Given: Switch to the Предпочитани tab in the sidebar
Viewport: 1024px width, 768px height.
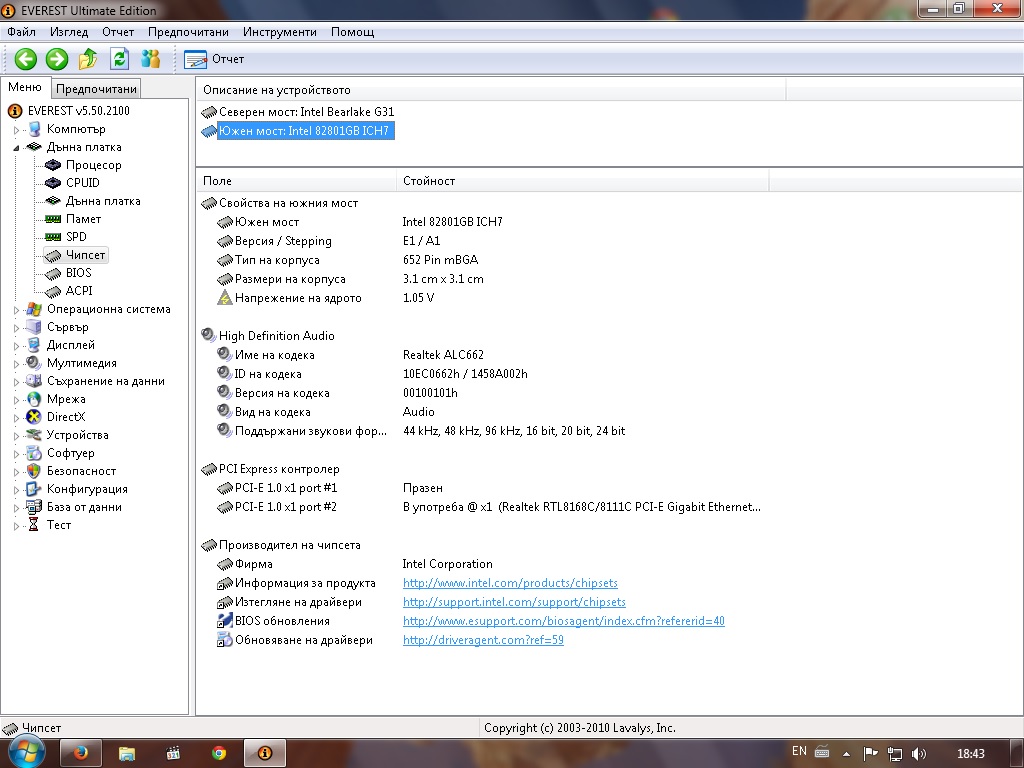Looking at the screenshot, I should pyautogui.click(x=96, y=89).
